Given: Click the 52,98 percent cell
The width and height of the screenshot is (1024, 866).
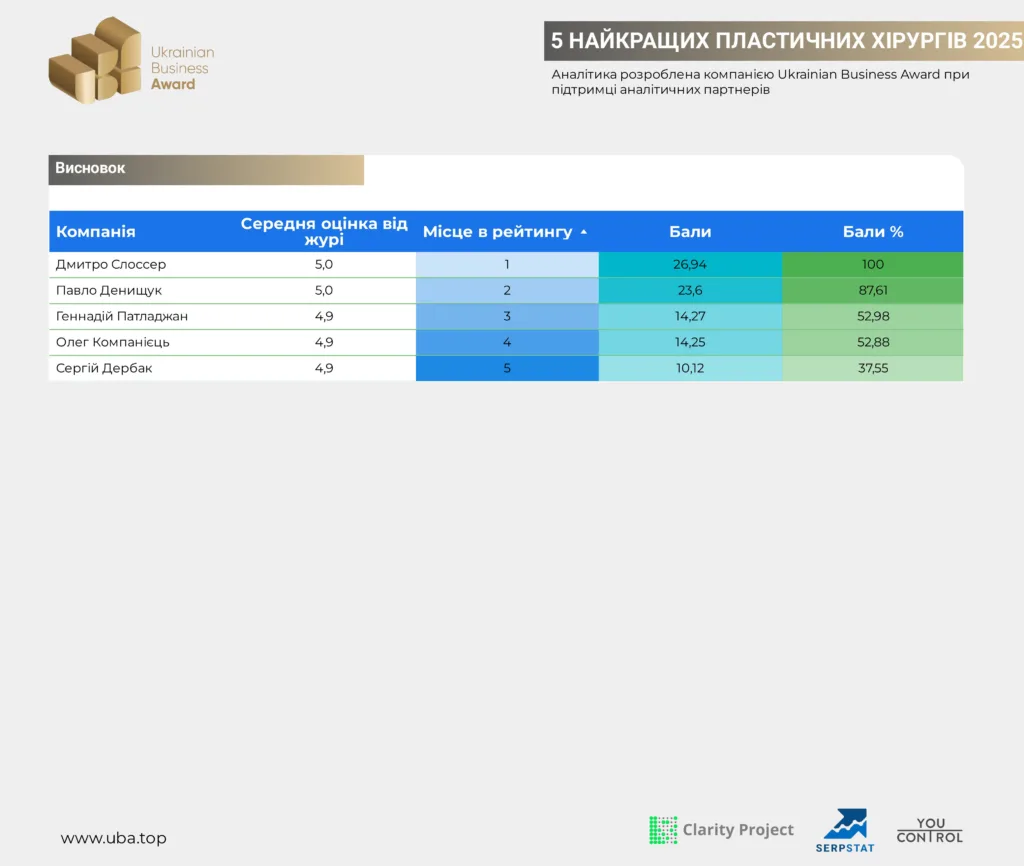Looking at the screenshot, I should tap(872, 316).
